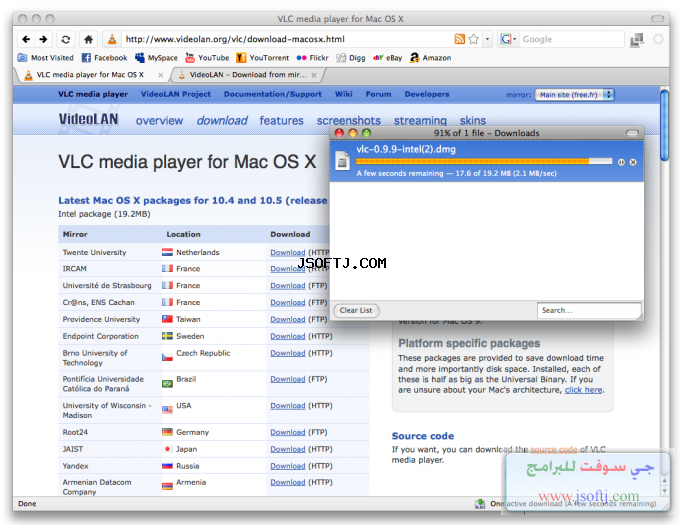Image resolution: width=685 pixels, height=525 pixels.
Task: Cancel the vlc-0.9.9-intel(2).dmg download
Action: click(633, 162)
